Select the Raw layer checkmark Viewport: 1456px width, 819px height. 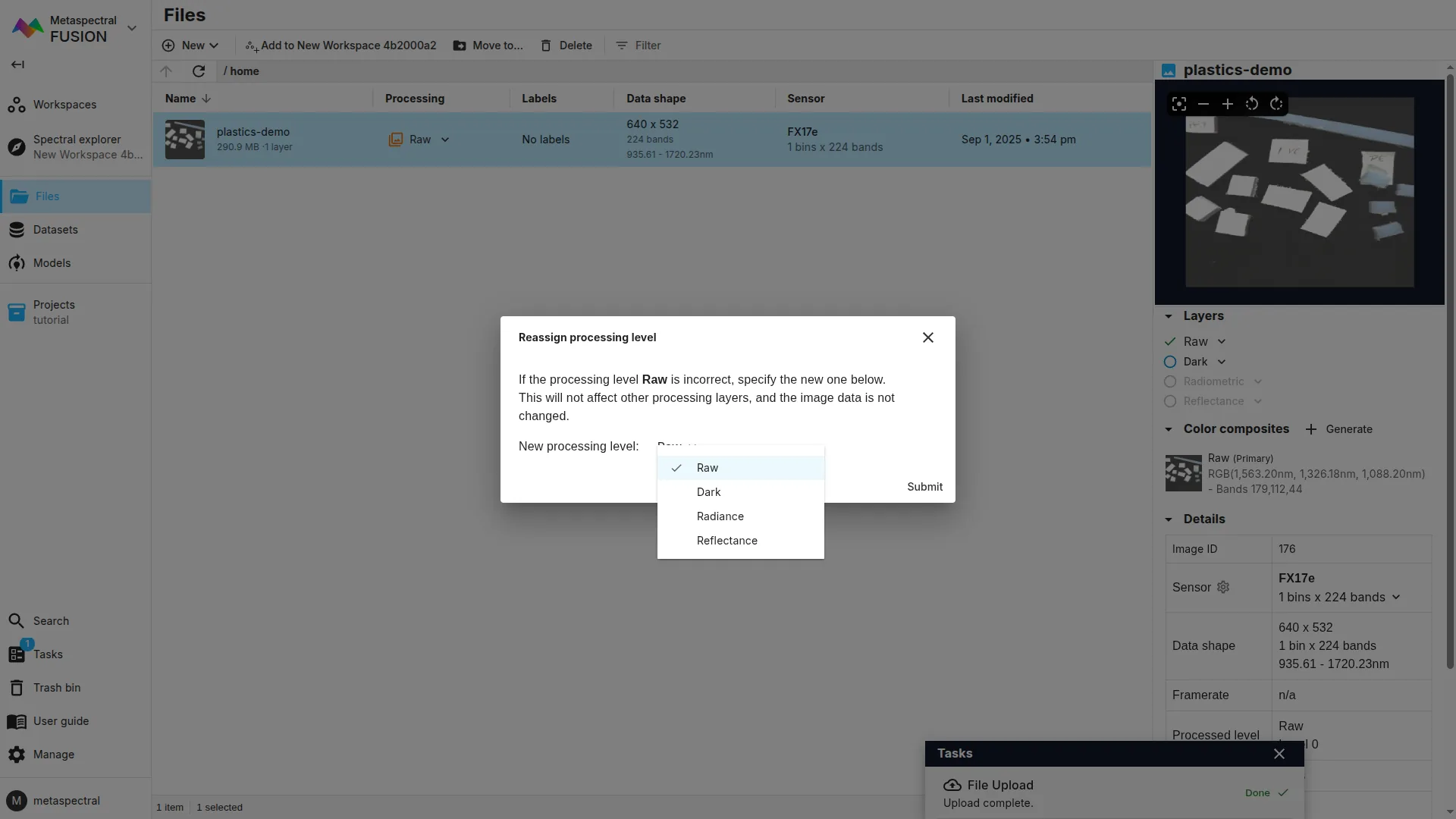pyautogui.click(x=1170, y=342)
